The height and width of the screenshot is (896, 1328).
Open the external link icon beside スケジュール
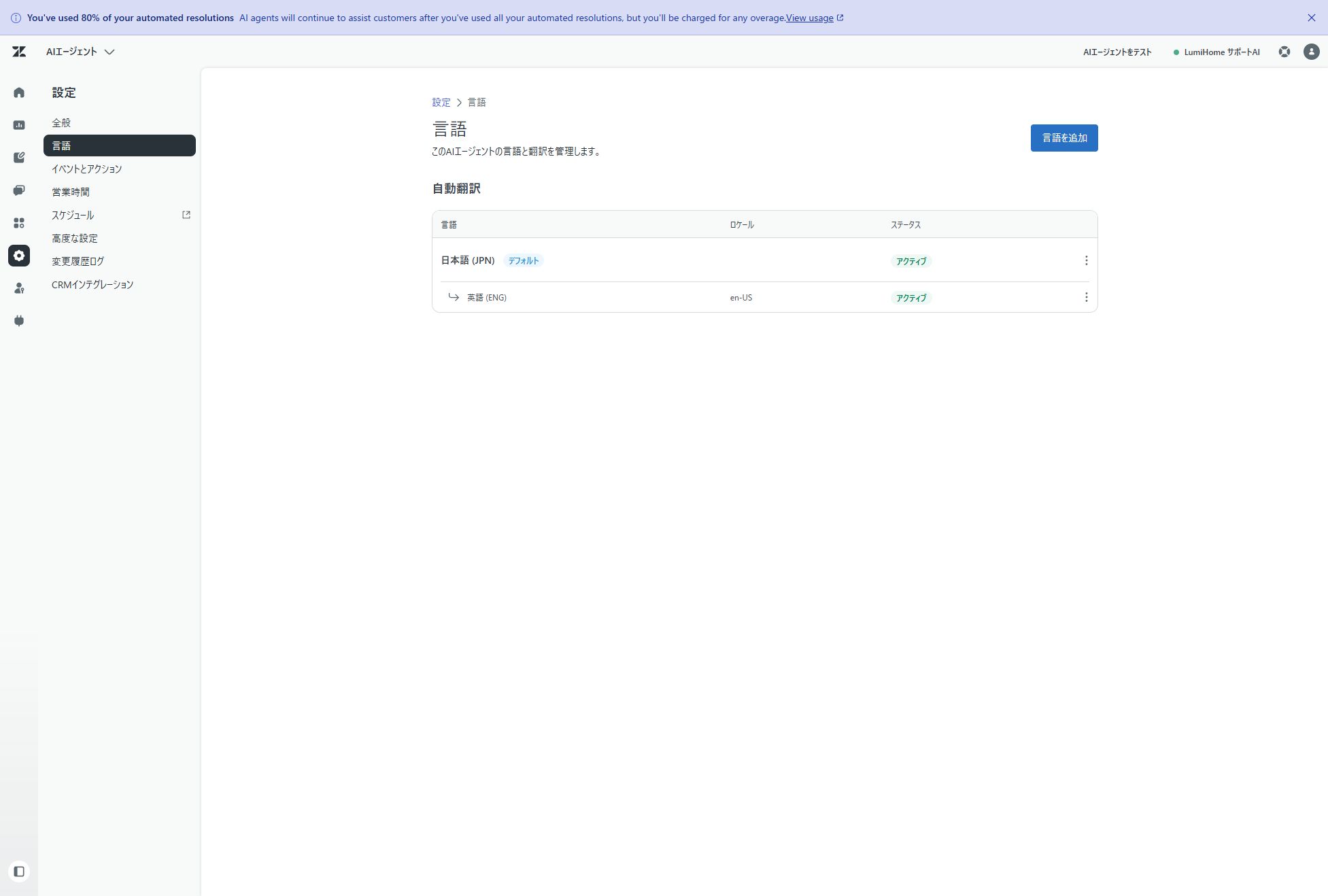pos(186,215)
